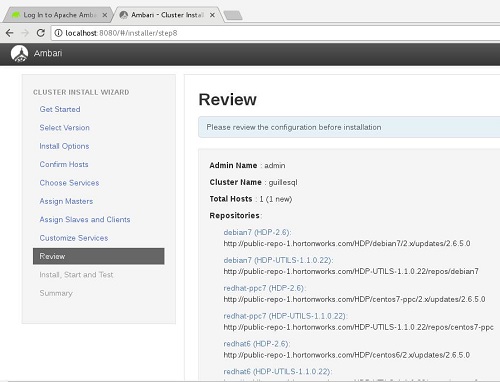Image resolution: width=500 pixels, height=382 pixels.
Task: Open the Install Options step
Action: point(64,146)
